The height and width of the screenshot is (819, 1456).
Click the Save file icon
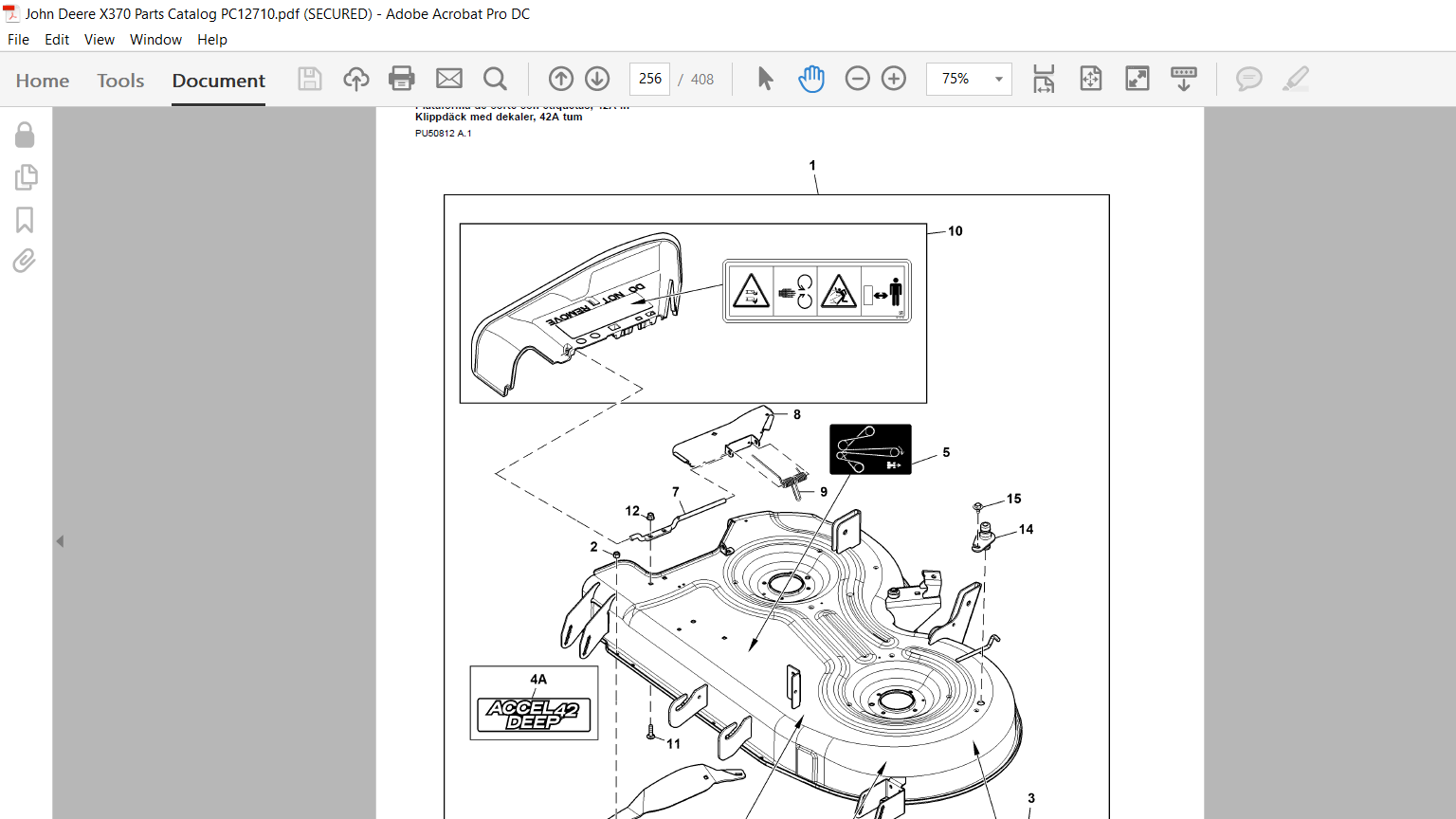(x=310, y=79)
